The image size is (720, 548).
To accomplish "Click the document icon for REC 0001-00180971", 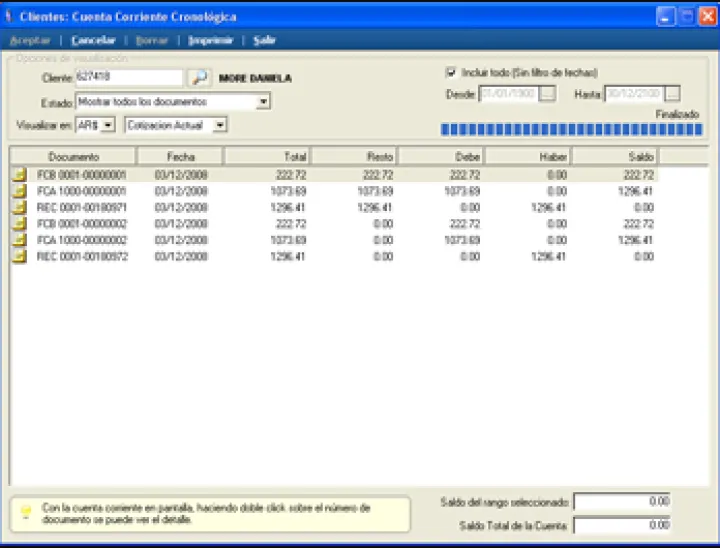I will click(x=19, y=207).
